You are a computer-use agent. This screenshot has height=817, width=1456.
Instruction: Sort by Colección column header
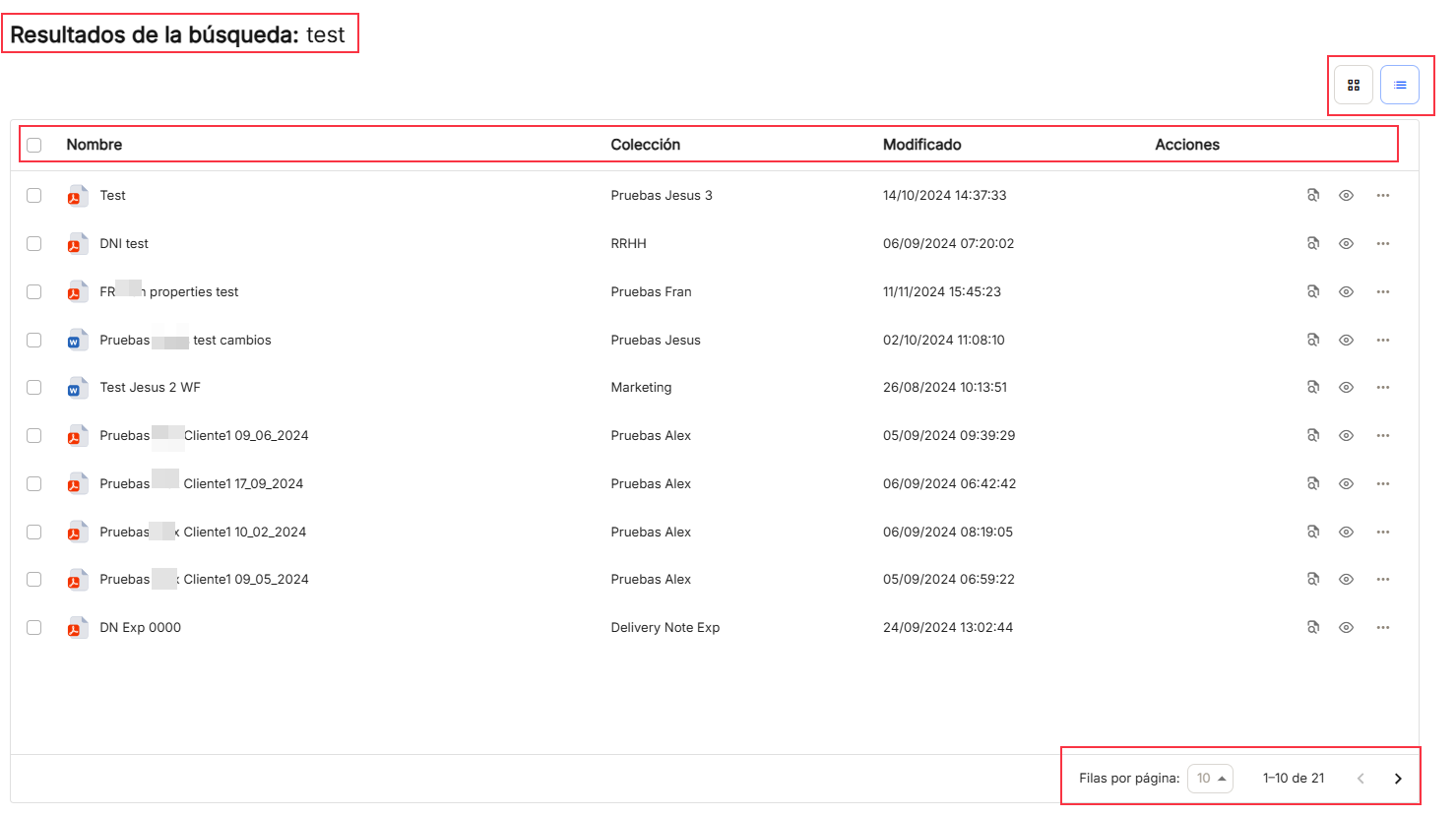pos(646,145)
